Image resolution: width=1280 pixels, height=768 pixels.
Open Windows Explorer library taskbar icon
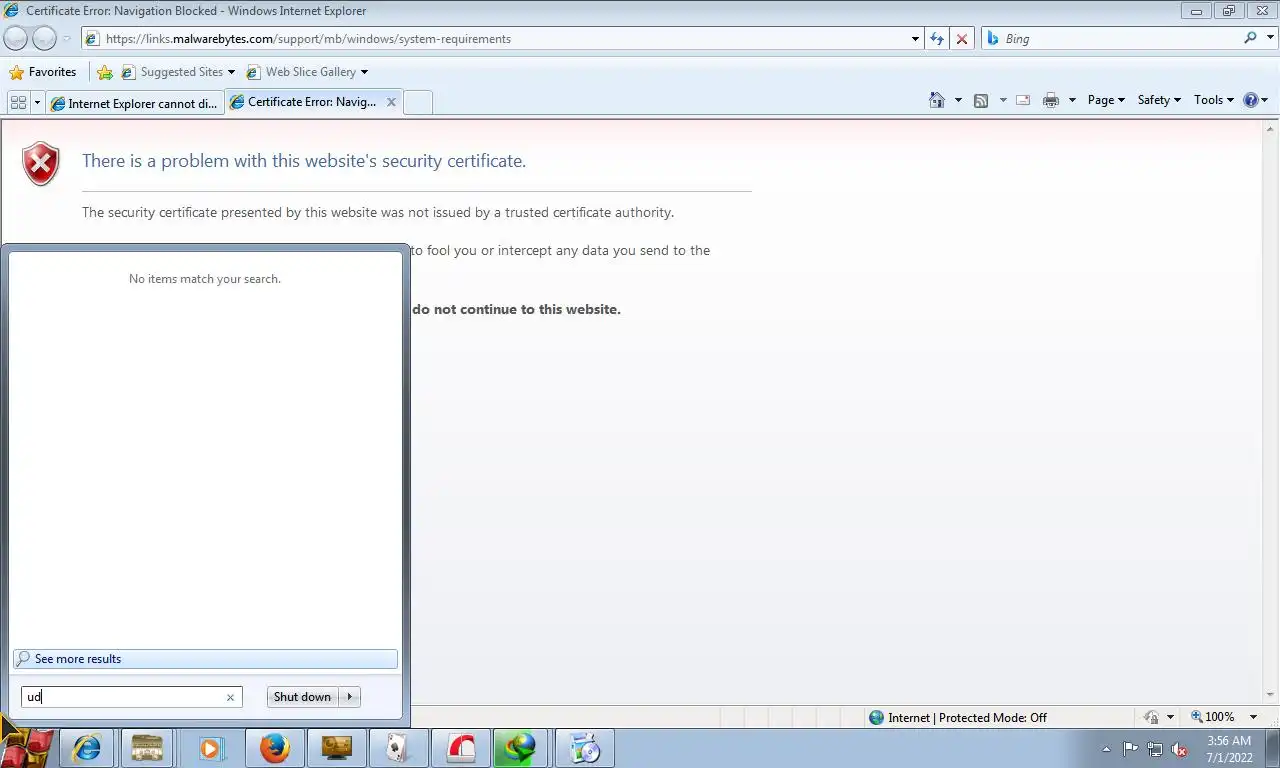(147, 748)
